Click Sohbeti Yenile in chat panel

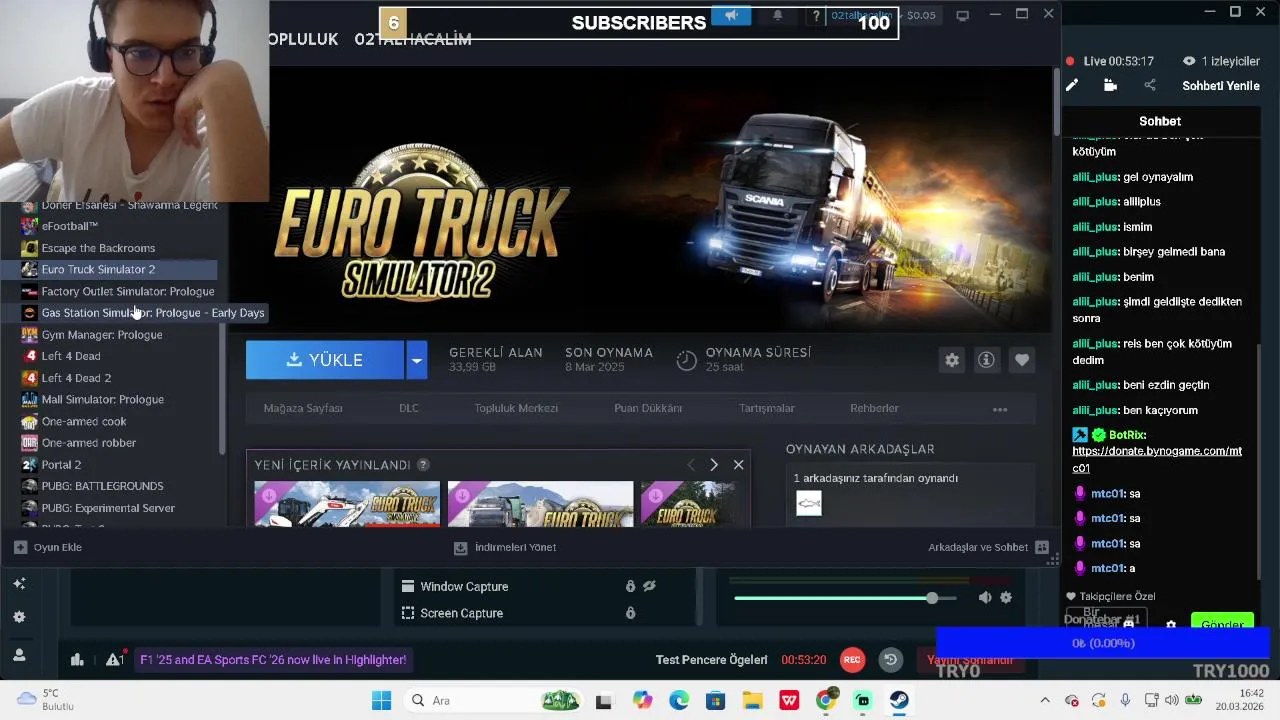[1220, 86]
